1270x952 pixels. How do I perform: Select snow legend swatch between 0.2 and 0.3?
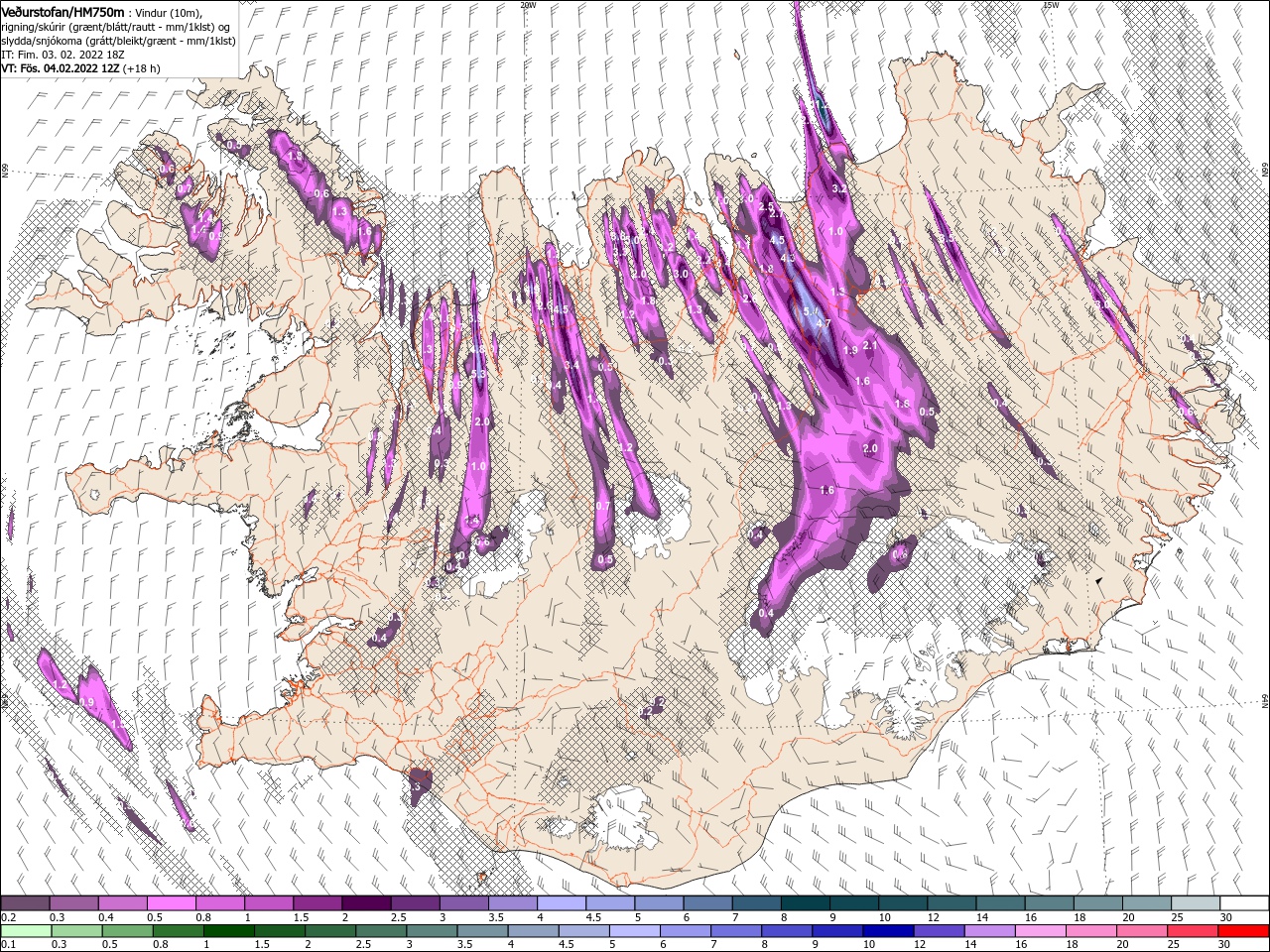tap(25, 903)
